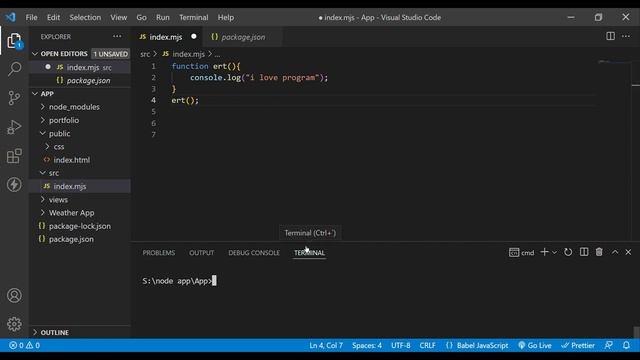Split the terminal panel
Screen dimensions: 640x360
point(584,252)
